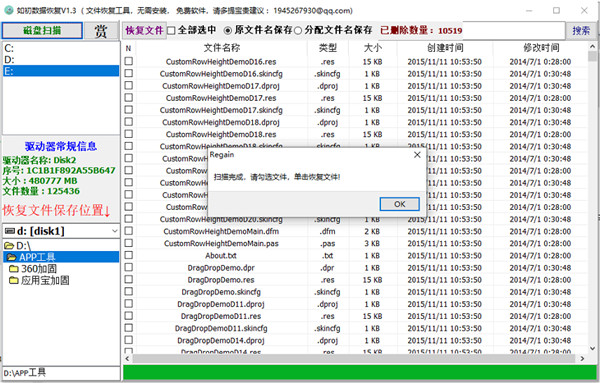Click the 赏 reward button

101,31
